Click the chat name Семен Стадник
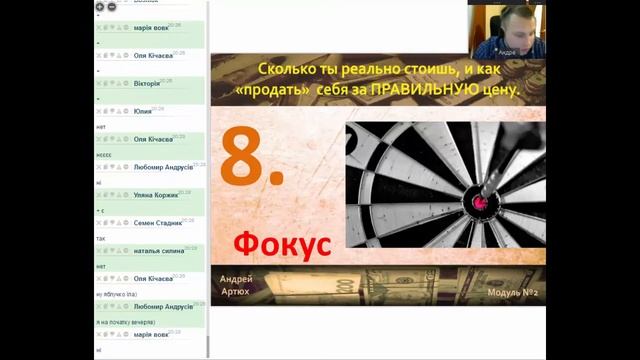The height and width of the screenshot is (360, 640). 158,223
